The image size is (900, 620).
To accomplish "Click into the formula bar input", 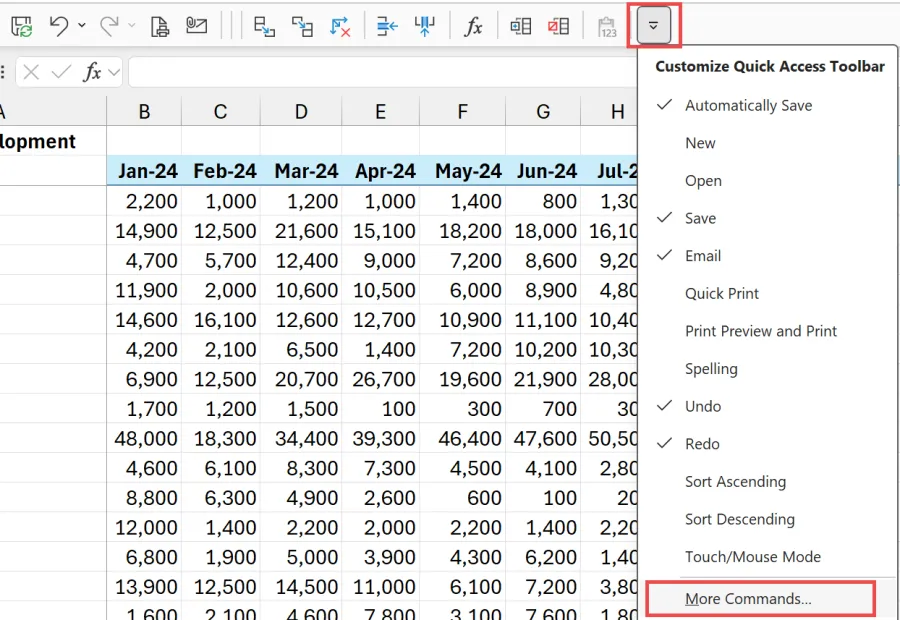I will [380, 72].
